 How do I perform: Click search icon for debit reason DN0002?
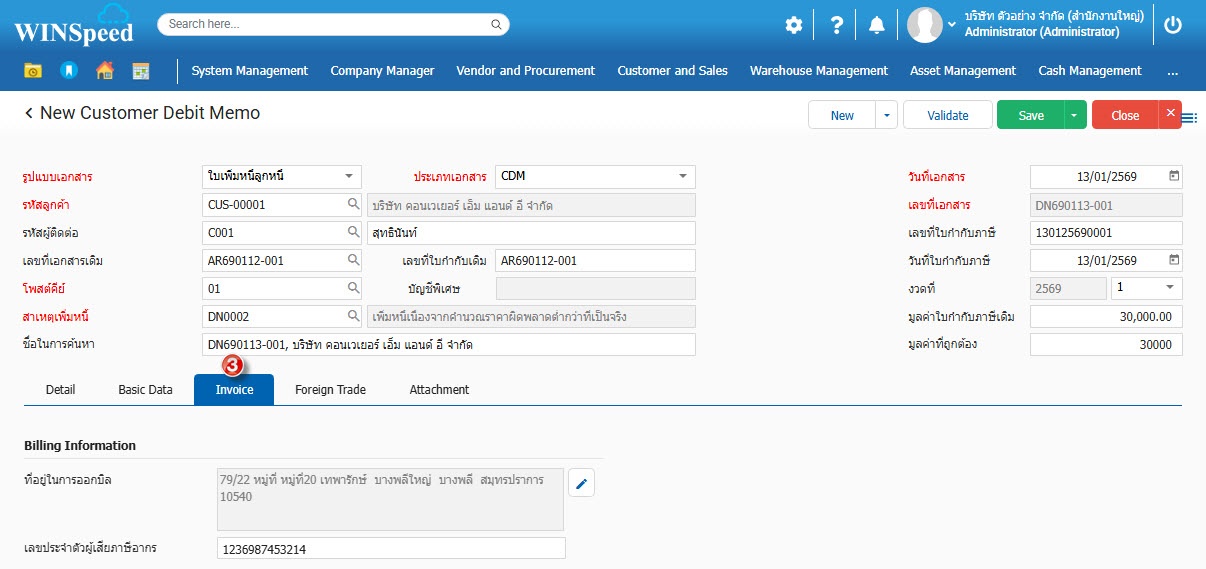click(353, 316)
